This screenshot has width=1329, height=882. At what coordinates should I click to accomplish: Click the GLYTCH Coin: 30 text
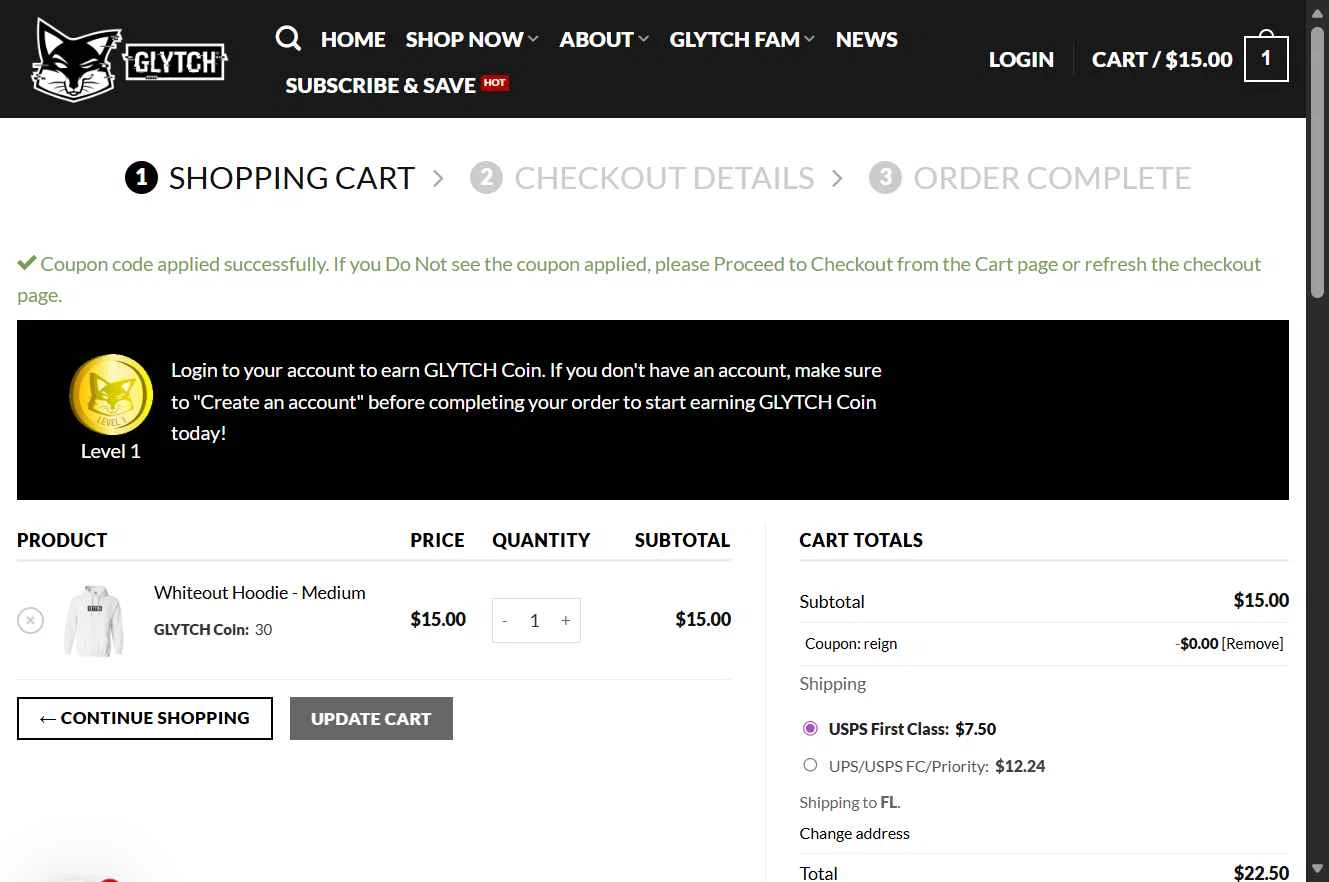[x=213, y=629]
